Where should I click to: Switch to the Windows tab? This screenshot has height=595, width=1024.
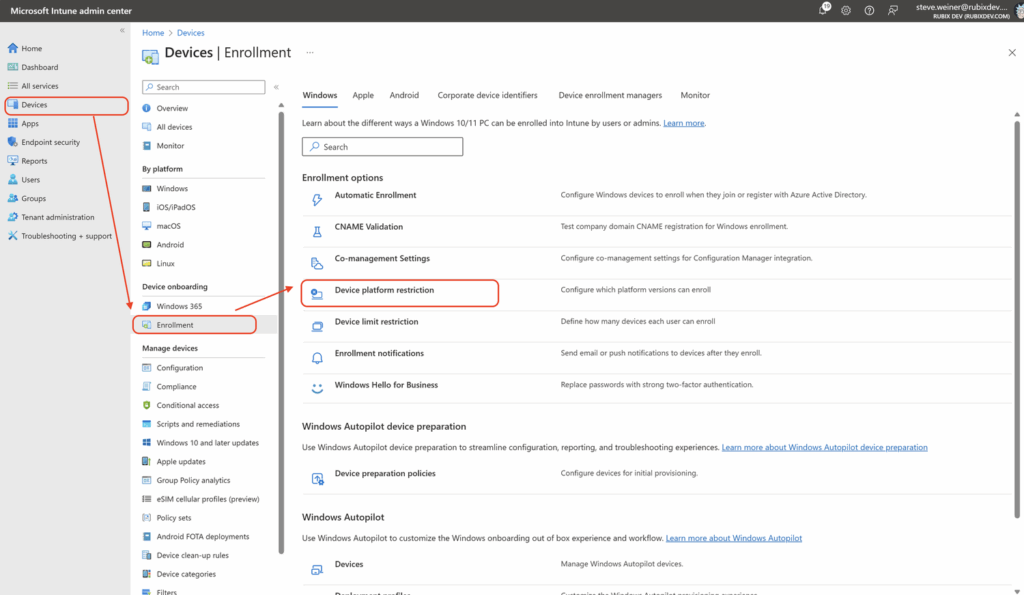click(319, 95)
